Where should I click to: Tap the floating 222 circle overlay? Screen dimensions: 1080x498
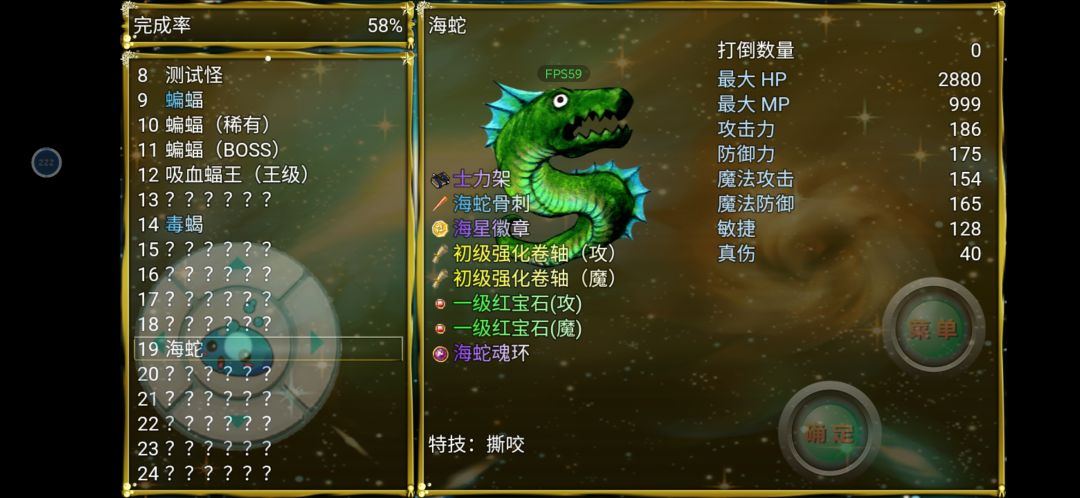pyautogui.click(x=47, y=163)
